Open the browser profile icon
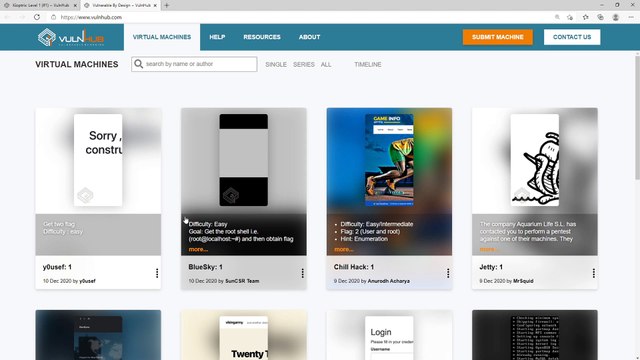Screen dimensions: 640x360 pyautogui.click(x=616, y=17)
